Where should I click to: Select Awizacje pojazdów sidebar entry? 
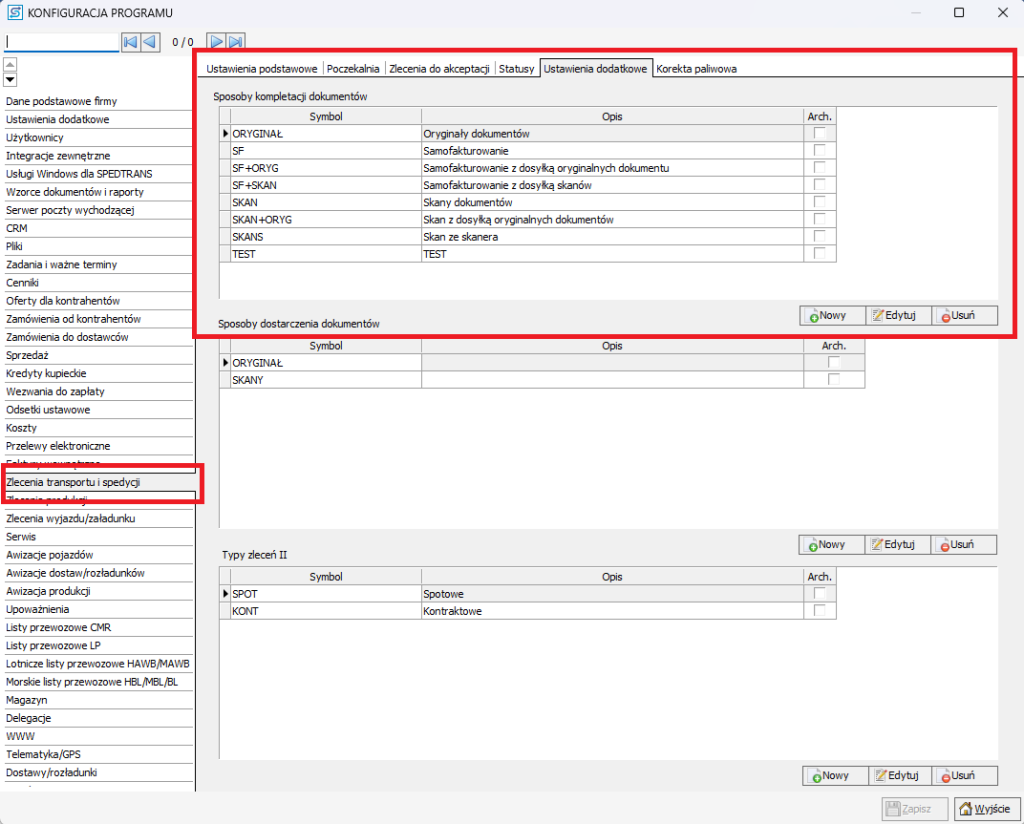pos(98,555)
